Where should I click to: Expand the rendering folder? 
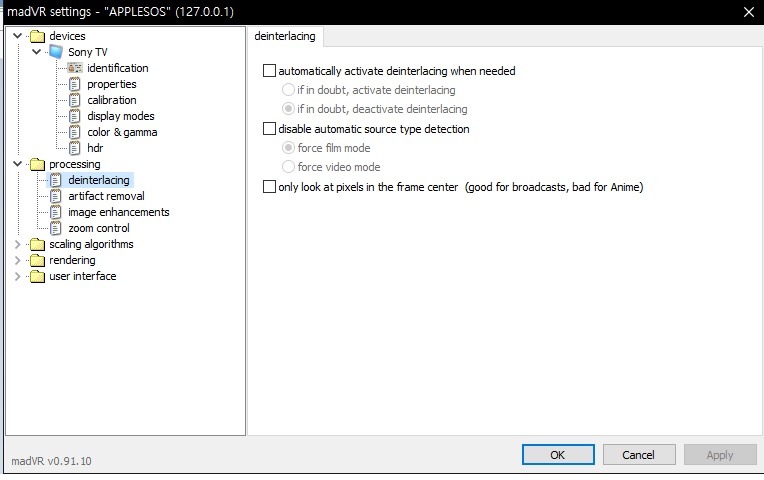[17, 260]
